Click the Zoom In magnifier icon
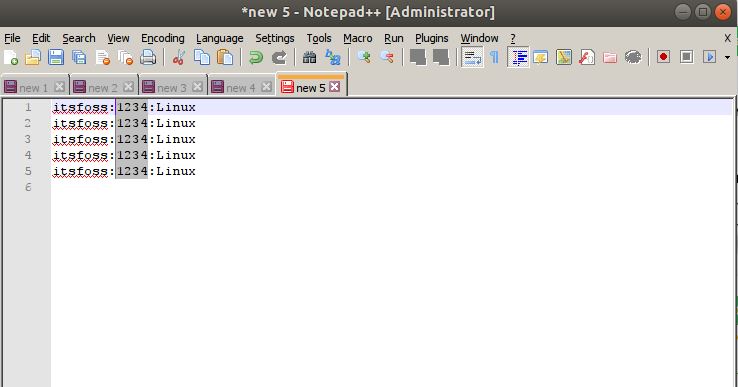The image size is (738, 387). pyautogui.click(x=363, y=57)
